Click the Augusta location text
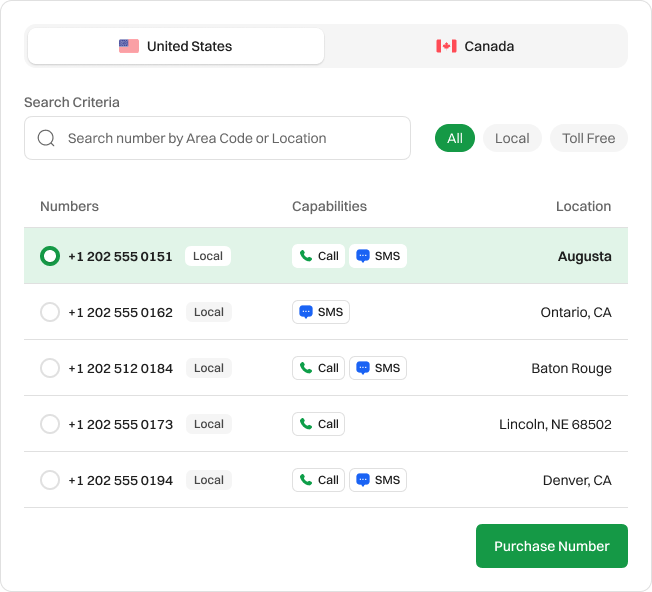The height and width of the screenshot is (592, 652). (585, 257)
